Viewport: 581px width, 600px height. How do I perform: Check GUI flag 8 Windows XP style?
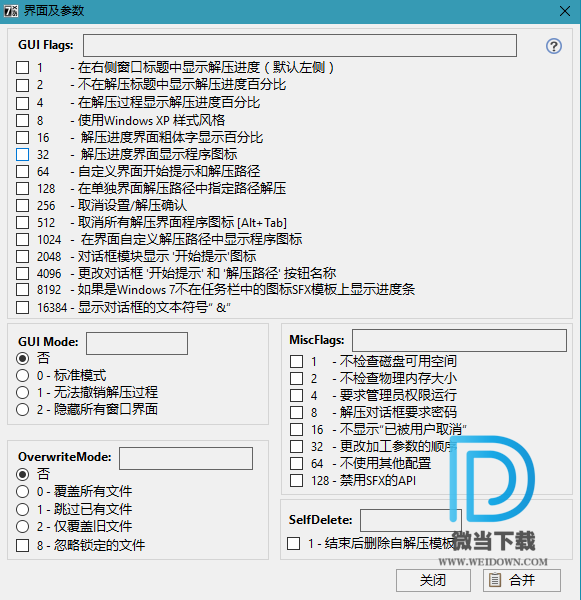(x=23, y=121)
